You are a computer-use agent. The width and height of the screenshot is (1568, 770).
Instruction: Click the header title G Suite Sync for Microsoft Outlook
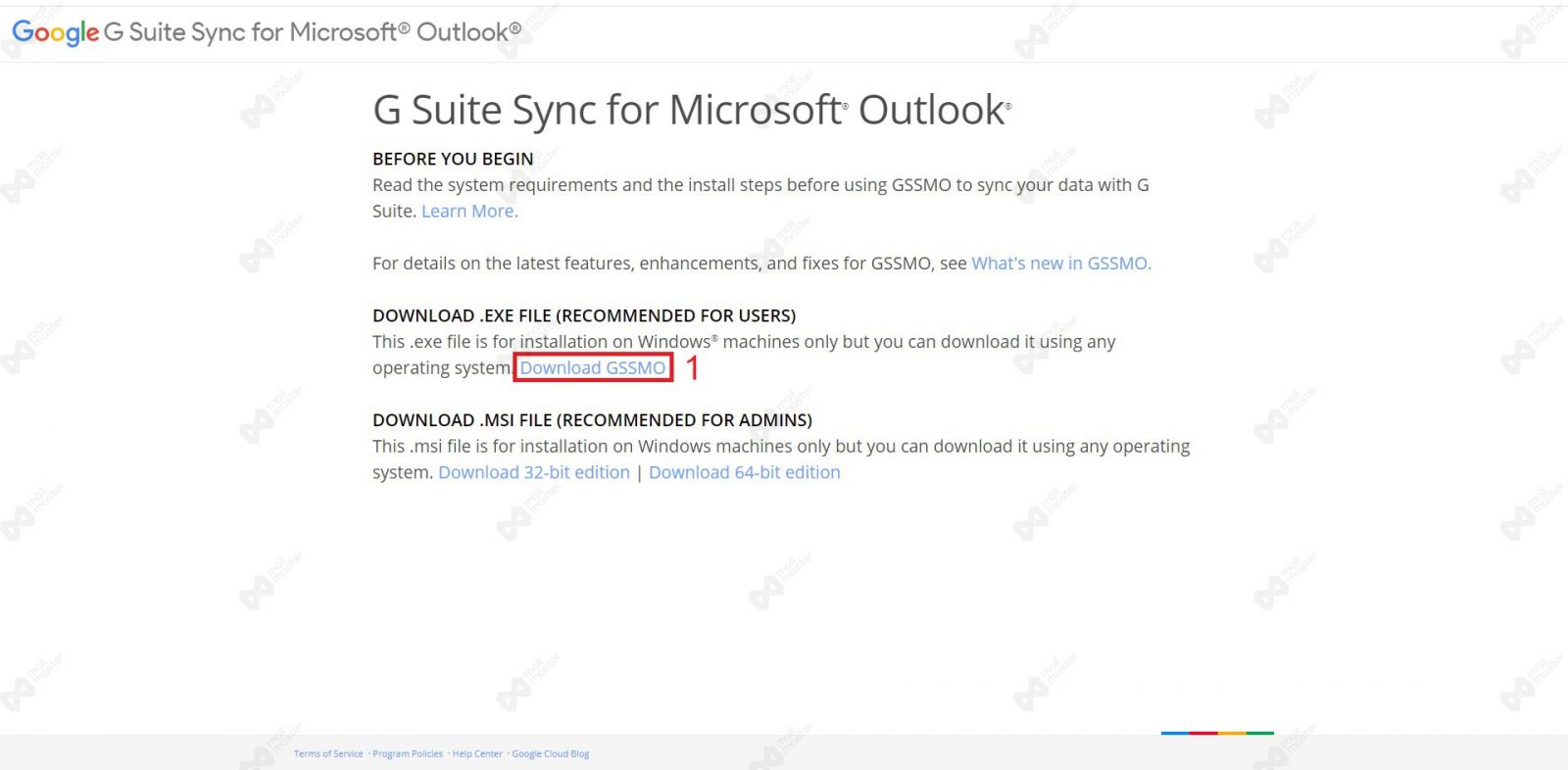click(313, 32)
